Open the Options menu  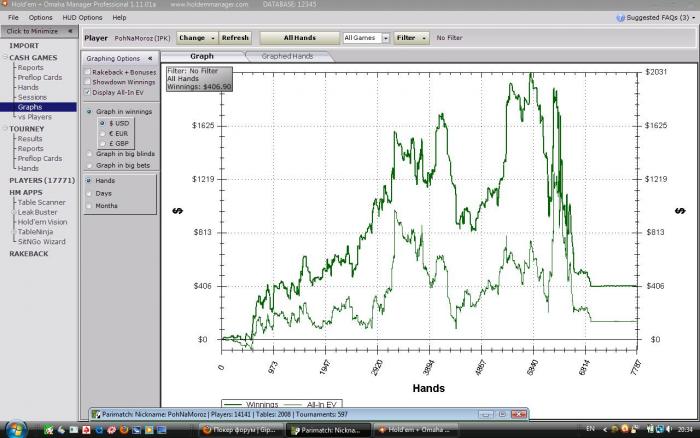[40, 17]
